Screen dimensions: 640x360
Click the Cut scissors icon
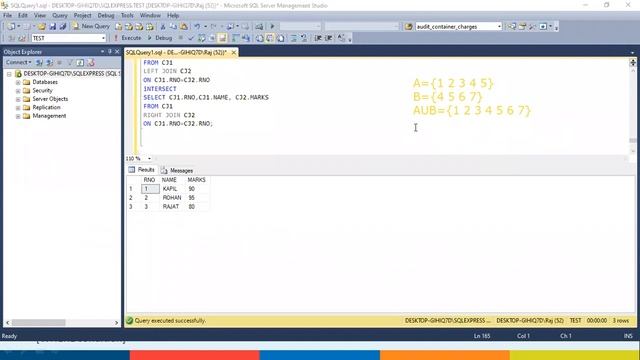(163, 27)
